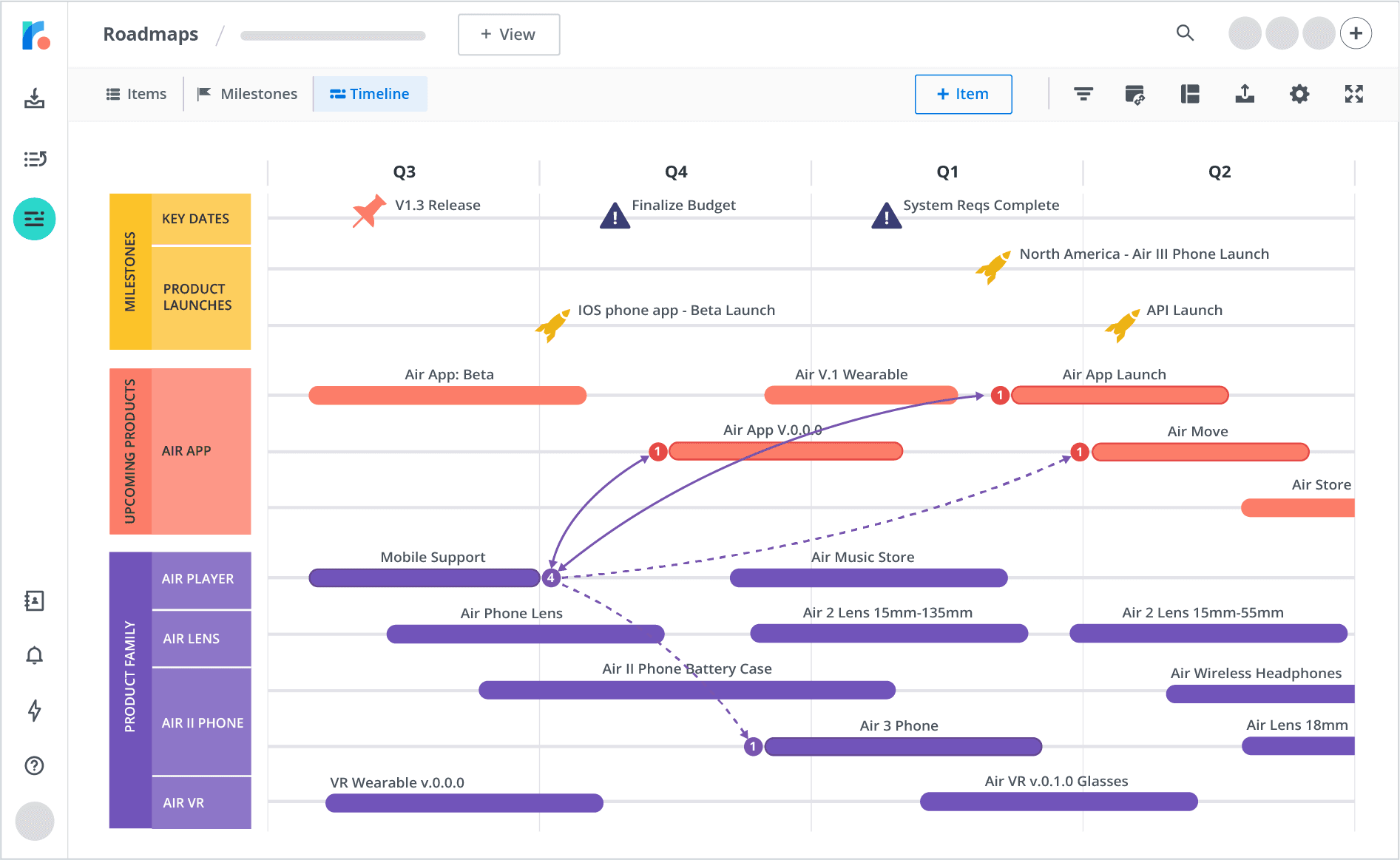Click the lightning quick actions icon
This screenshot has height=860, width=1400.
[34, 711]
